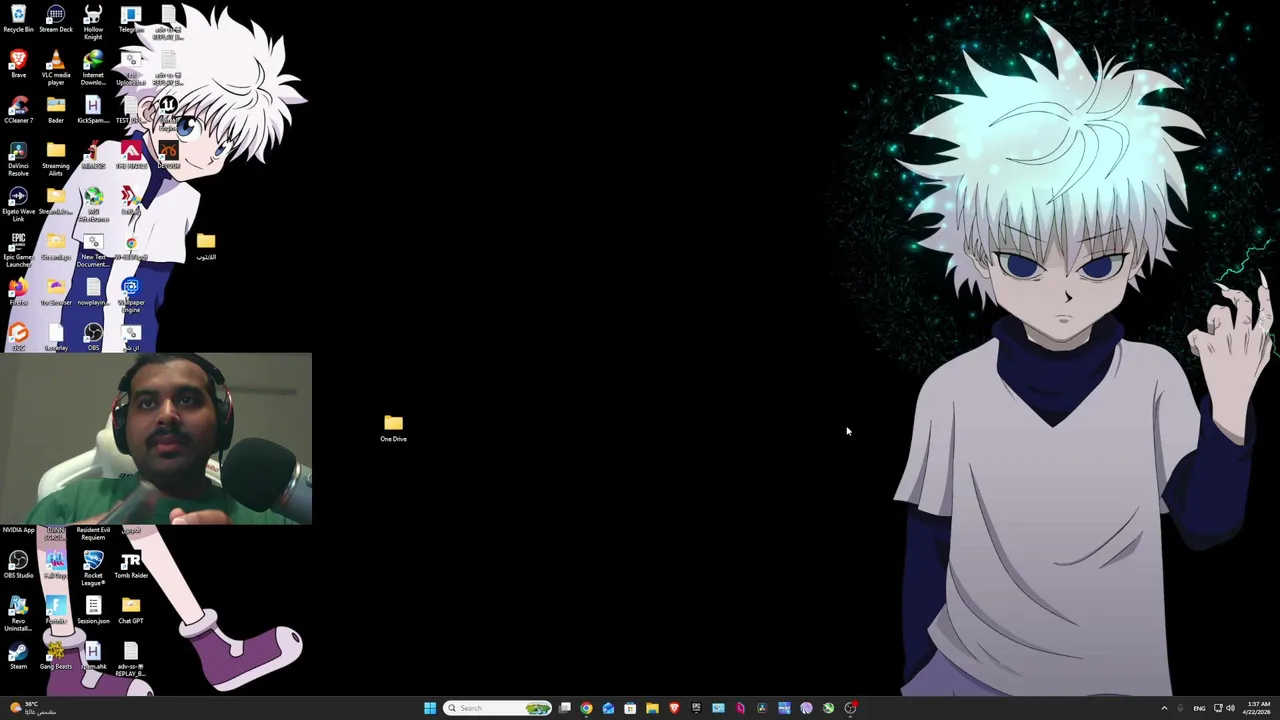
Task: Click the taskbar Search box
Action: coord(498,708)
